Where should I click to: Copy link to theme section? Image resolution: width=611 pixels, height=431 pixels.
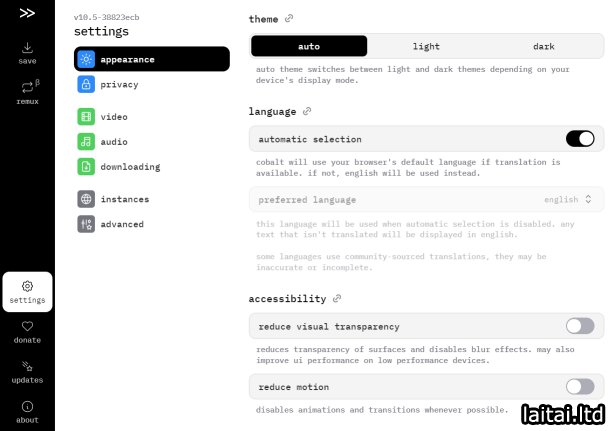pos(289,19)
